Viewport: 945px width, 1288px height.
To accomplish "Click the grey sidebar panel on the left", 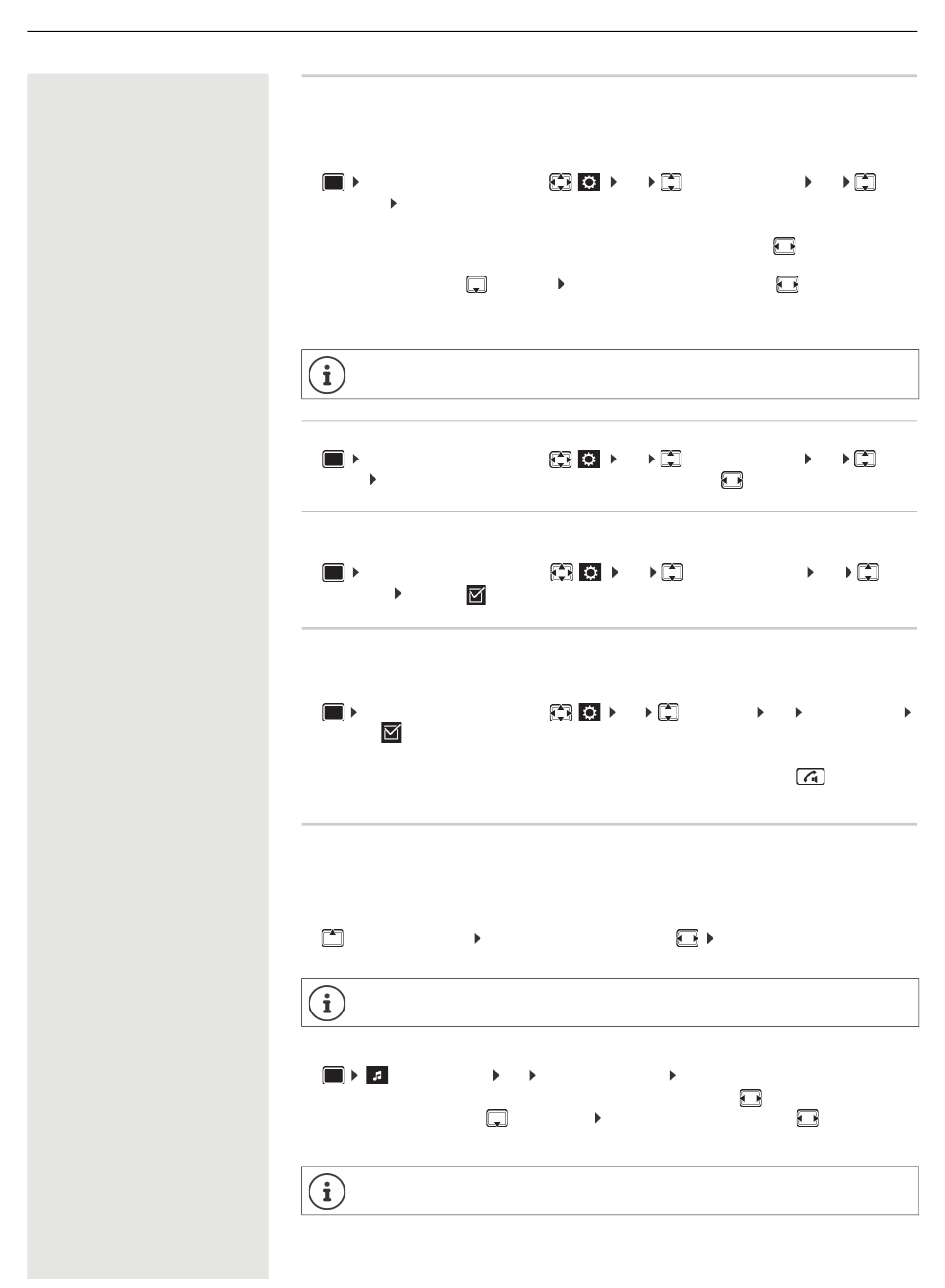I will pos(147,675).
